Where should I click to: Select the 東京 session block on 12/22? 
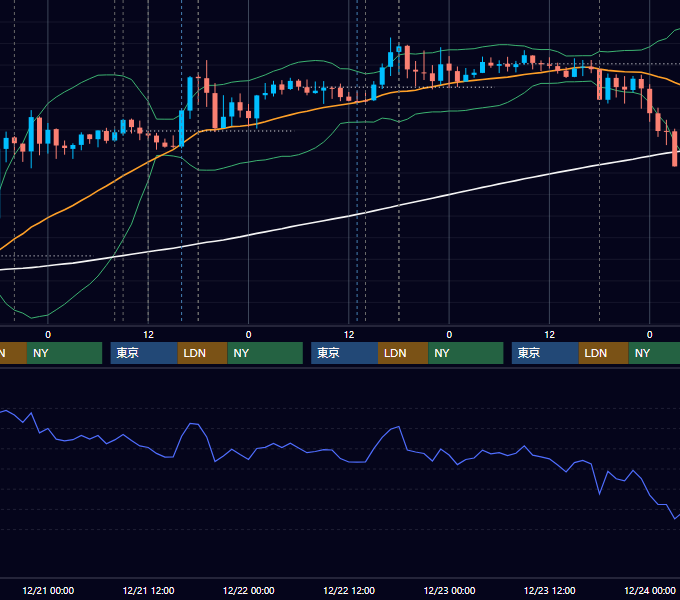(x=345, y=353)
